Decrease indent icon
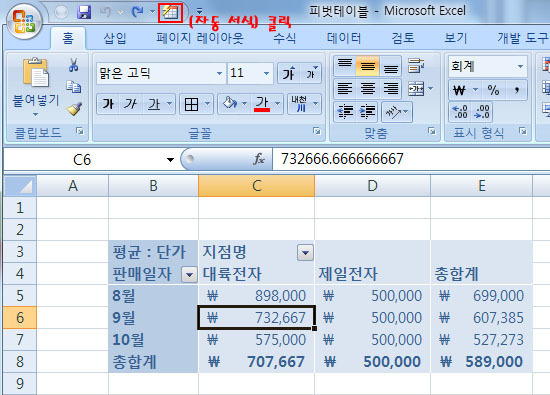The width and height of the screenshot is (550, 395). coord(346,112)
